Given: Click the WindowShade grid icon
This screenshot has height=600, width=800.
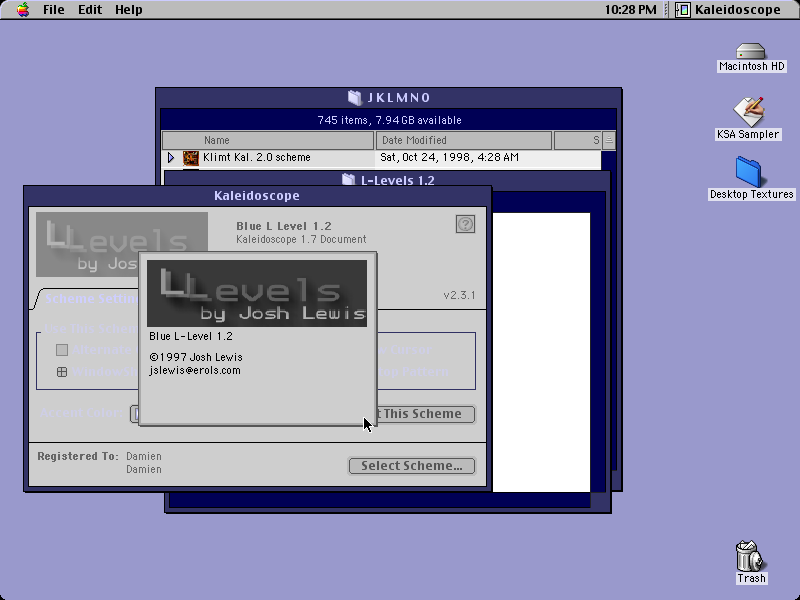Looking at the screenshot, I should click(x=62, y=372).
